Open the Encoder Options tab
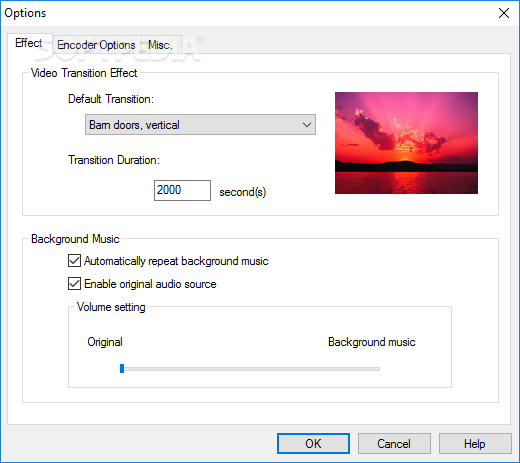The height and width of the screenshot is (463, 520). tap(96, 45)
